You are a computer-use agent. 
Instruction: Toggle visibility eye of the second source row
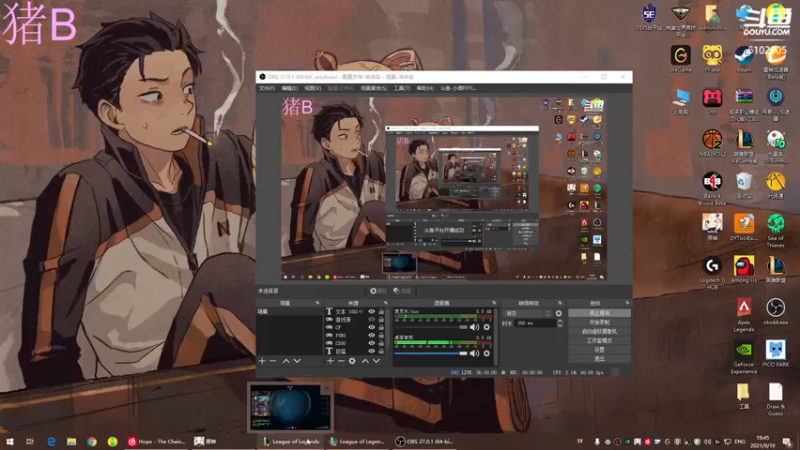(371, 319)
